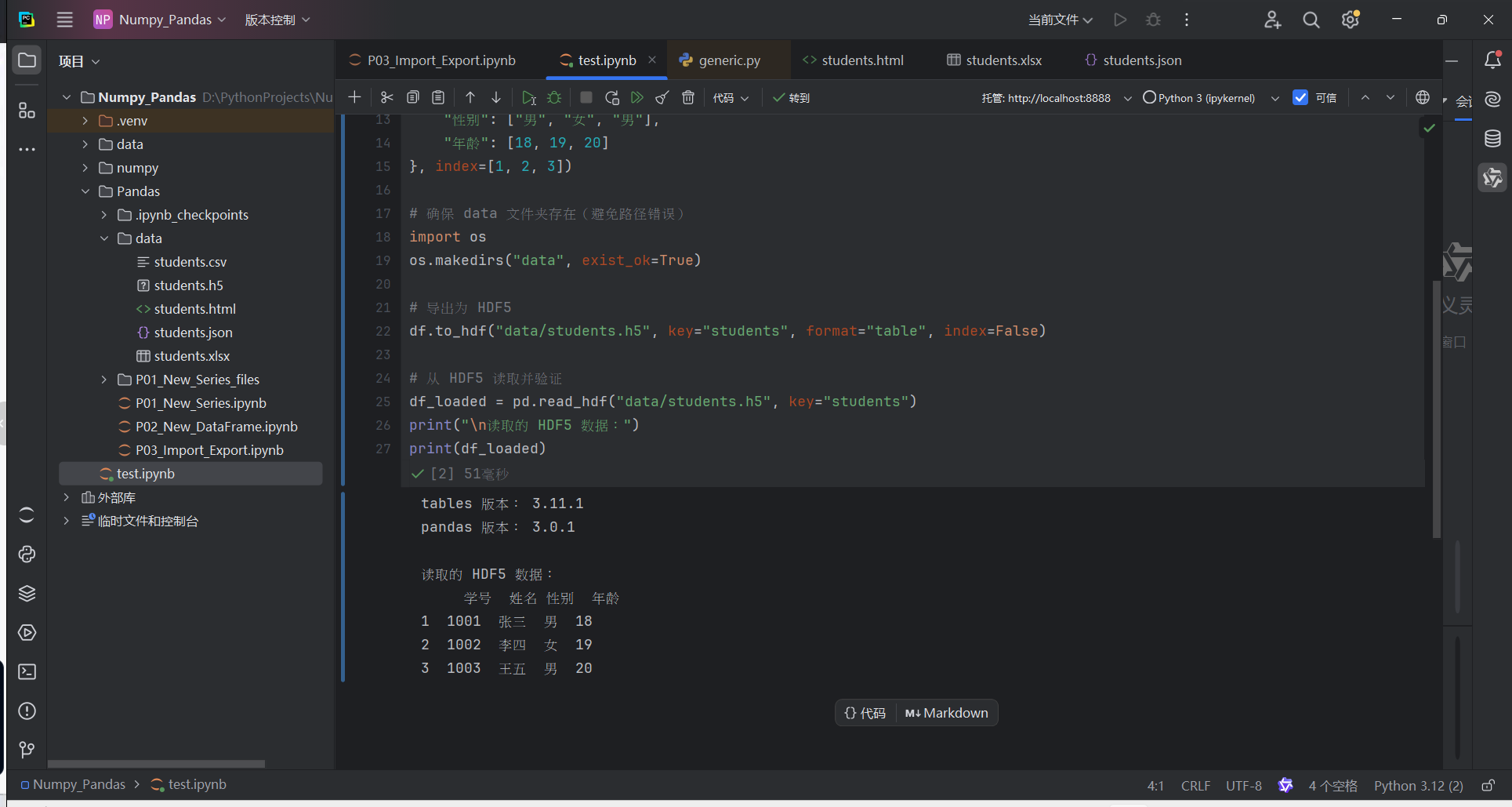The image size is (1512, 807).
Task: Clear all cell outputs
Action: 662,97
